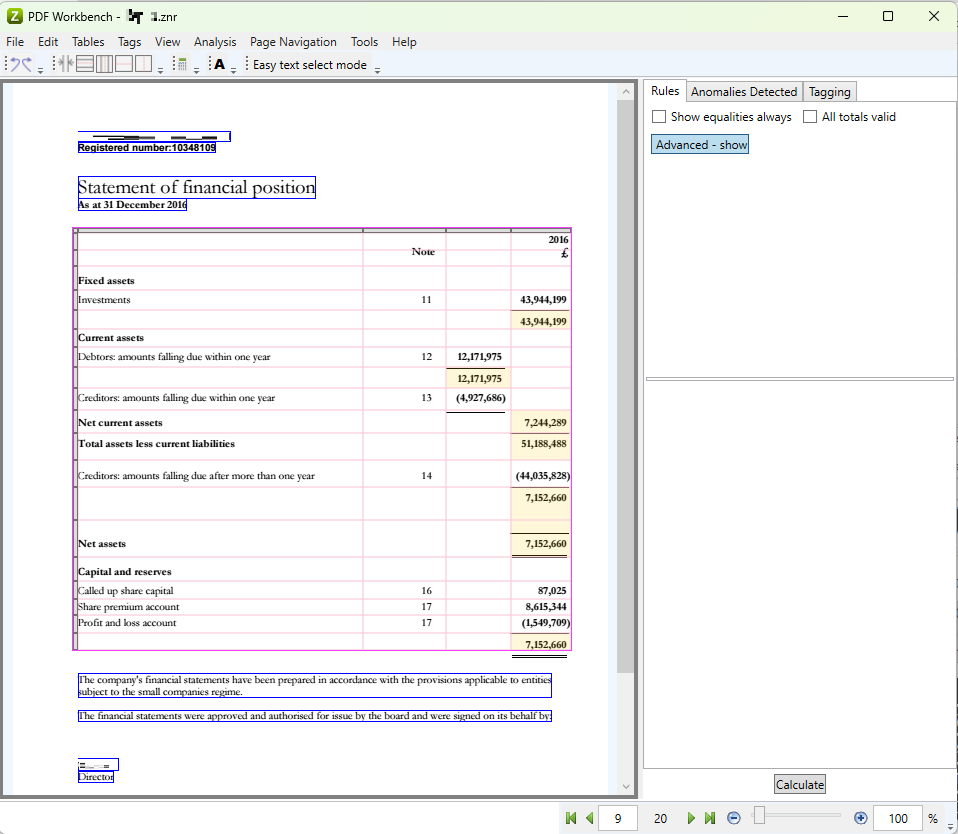
Task: Click the bold A text icon
Action: click(219, 65)
